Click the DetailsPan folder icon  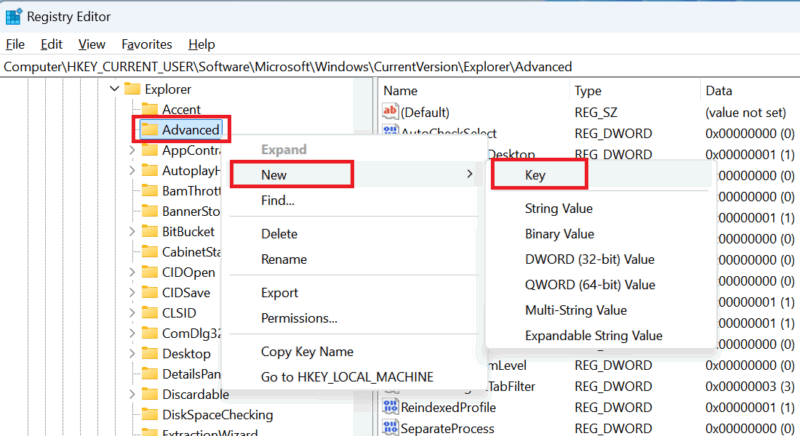149,374
